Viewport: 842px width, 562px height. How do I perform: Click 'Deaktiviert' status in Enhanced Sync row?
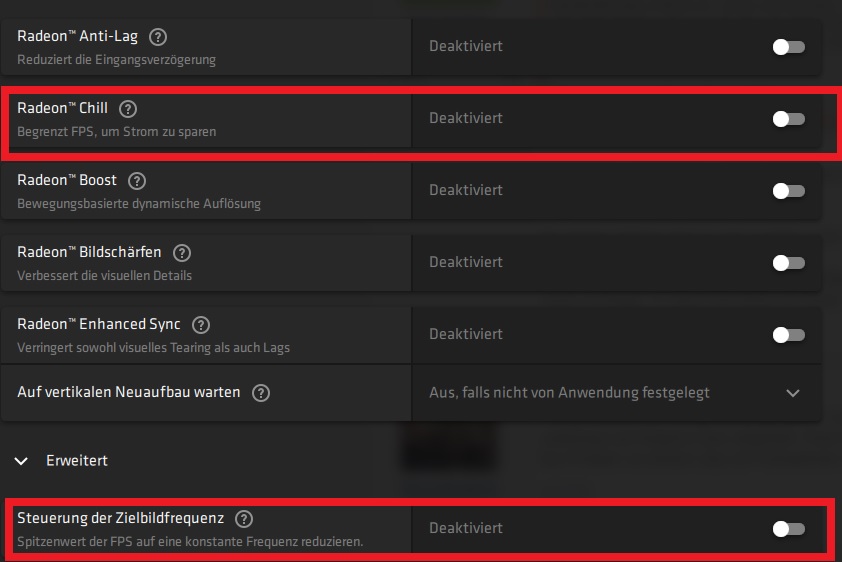click(466, 334)
